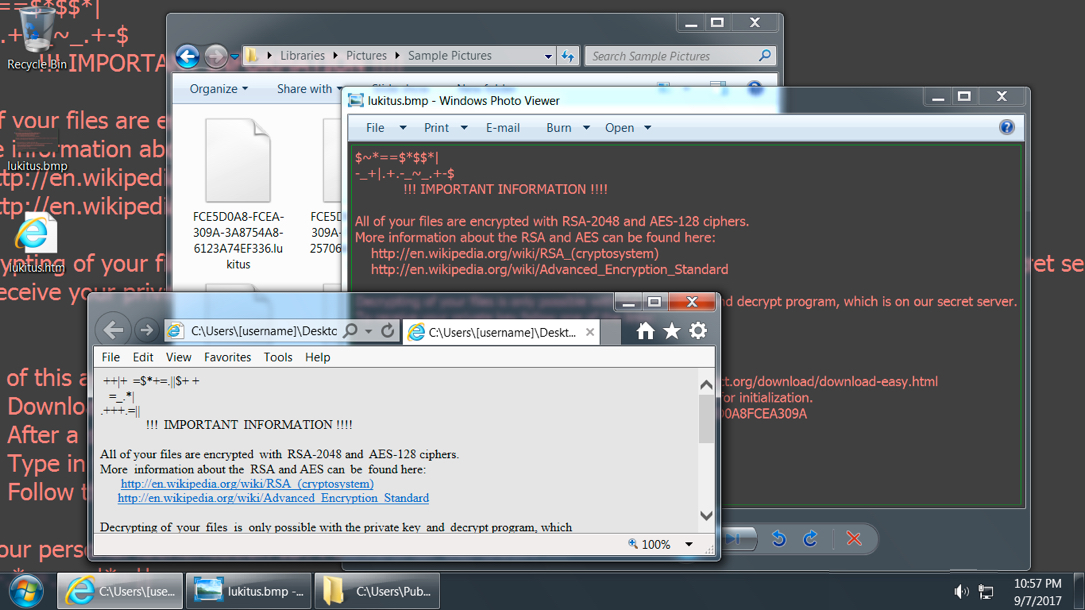This screenshot has height=610, width=1085.
Task: Rotate the photo counterclockwise
Action: (x=778, y=539)
